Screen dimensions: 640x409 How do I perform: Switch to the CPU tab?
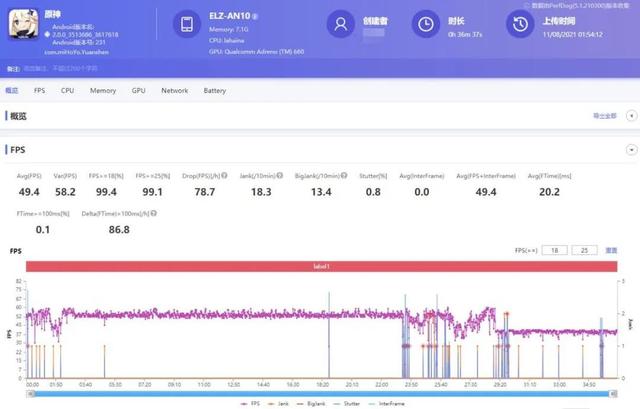[67, 91]
